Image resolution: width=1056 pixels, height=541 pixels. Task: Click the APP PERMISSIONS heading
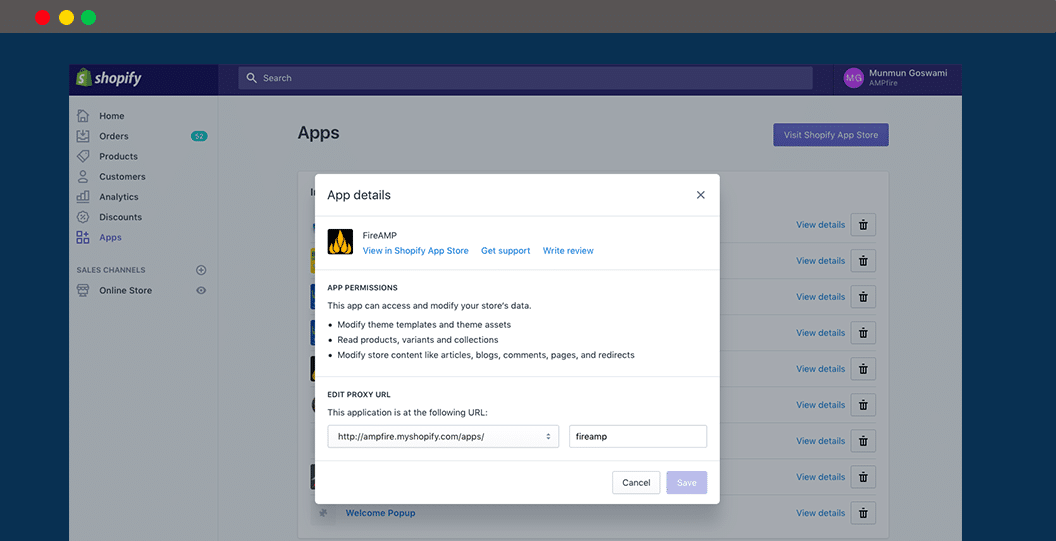pyautogui.click(x=362, y=288)
